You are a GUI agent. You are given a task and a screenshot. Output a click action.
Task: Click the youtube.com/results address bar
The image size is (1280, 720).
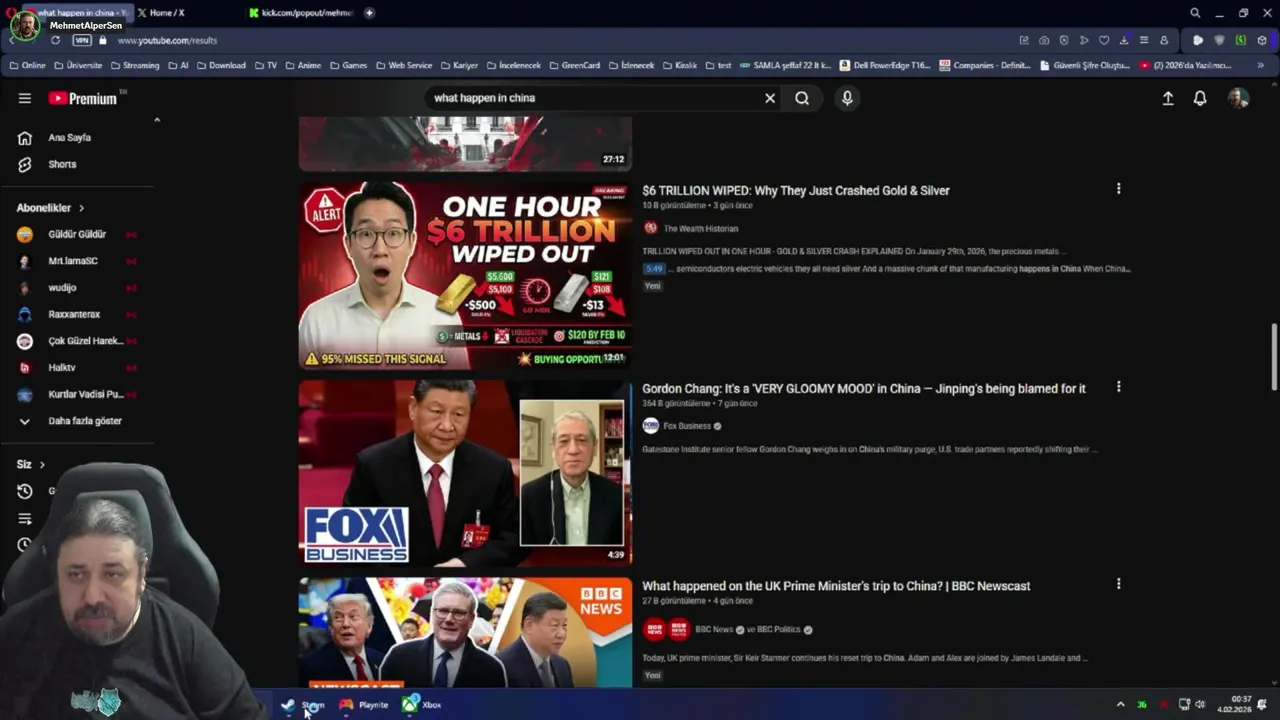(x=167, y=40)
